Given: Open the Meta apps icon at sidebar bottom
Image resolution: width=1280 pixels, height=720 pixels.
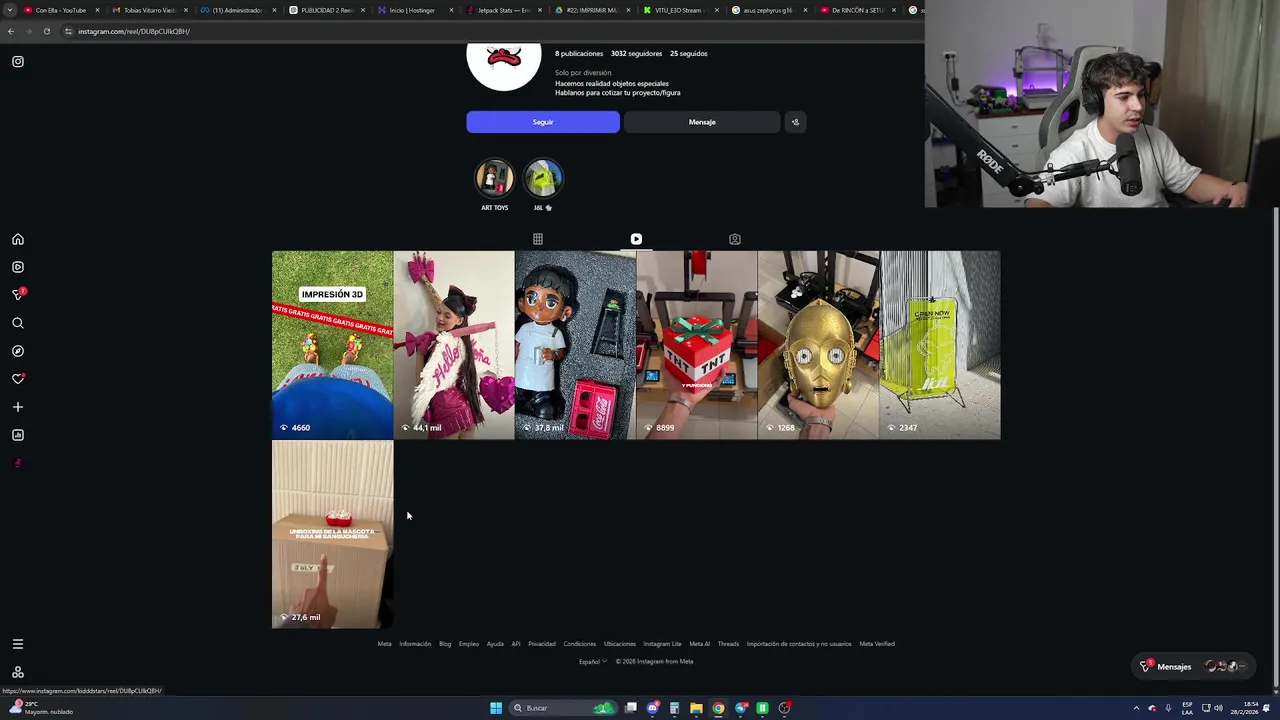Looking at the screenshot, I should click(18, 672).
